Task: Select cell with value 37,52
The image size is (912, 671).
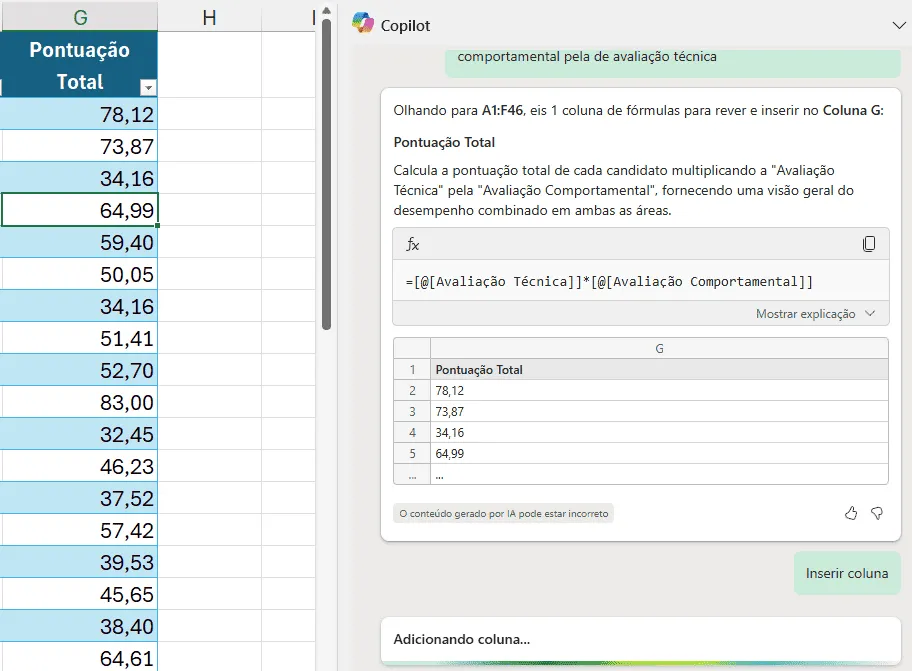Action: coord(79,498)
